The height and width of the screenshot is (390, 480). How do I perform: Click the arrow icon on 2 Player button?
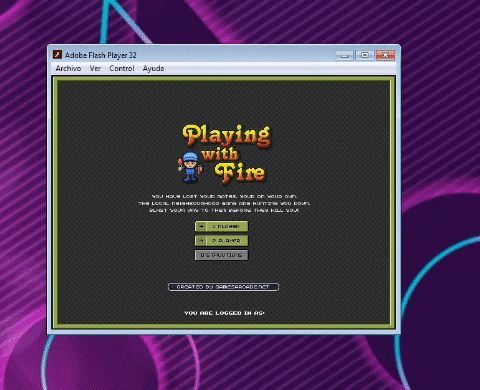201,241
